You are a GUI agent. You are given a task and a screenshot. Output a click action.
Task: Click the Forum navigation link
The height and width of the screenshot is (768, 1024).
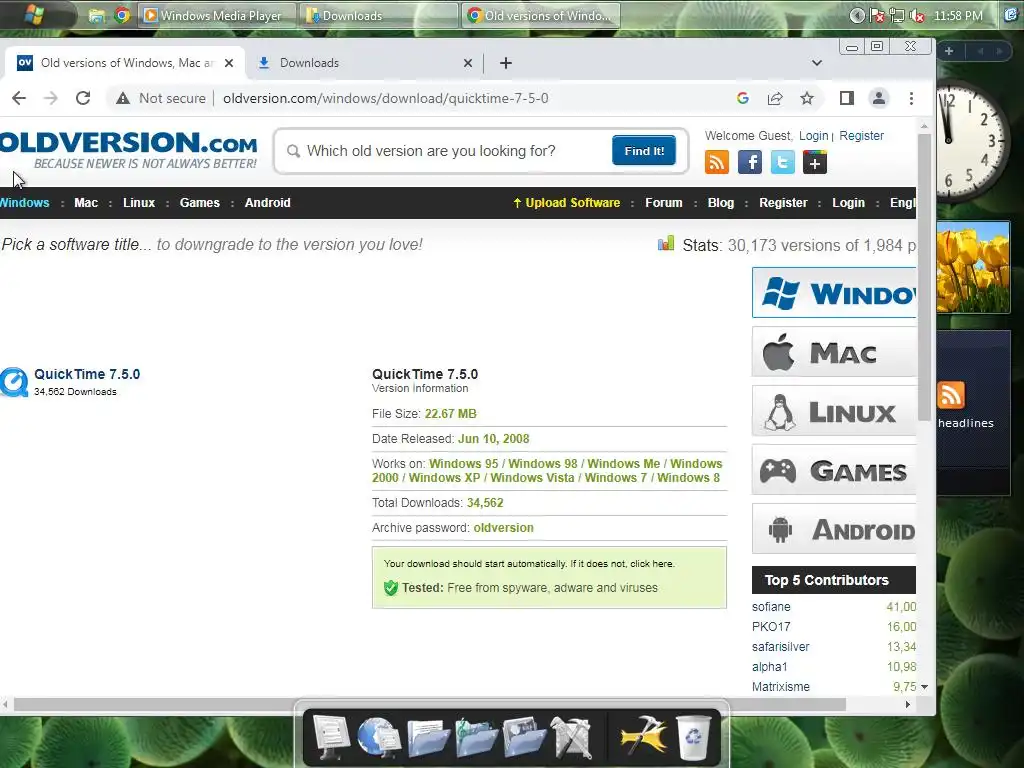(x=664, y=202)
